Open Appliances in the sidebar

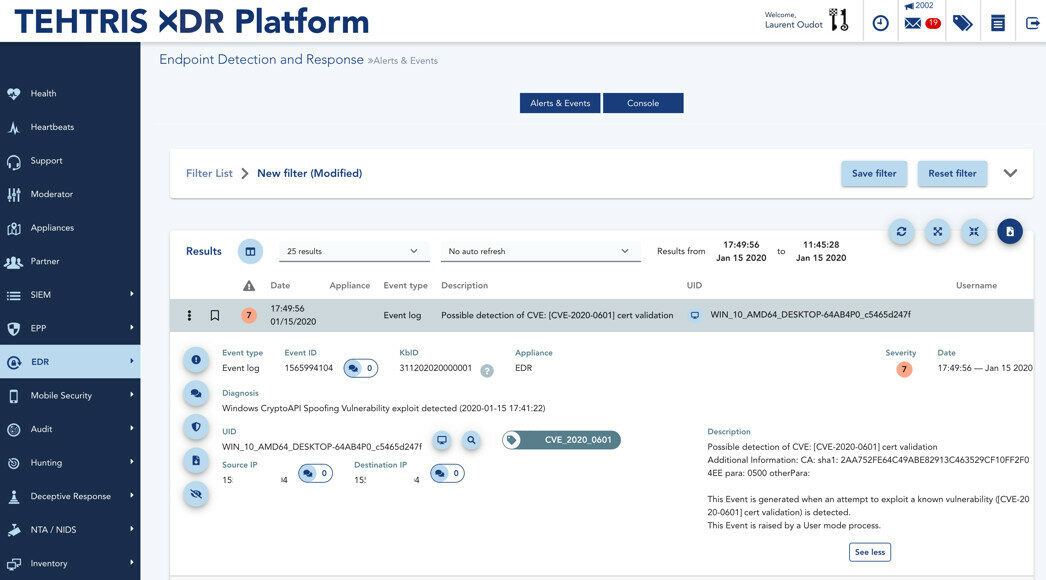(52, 228)
